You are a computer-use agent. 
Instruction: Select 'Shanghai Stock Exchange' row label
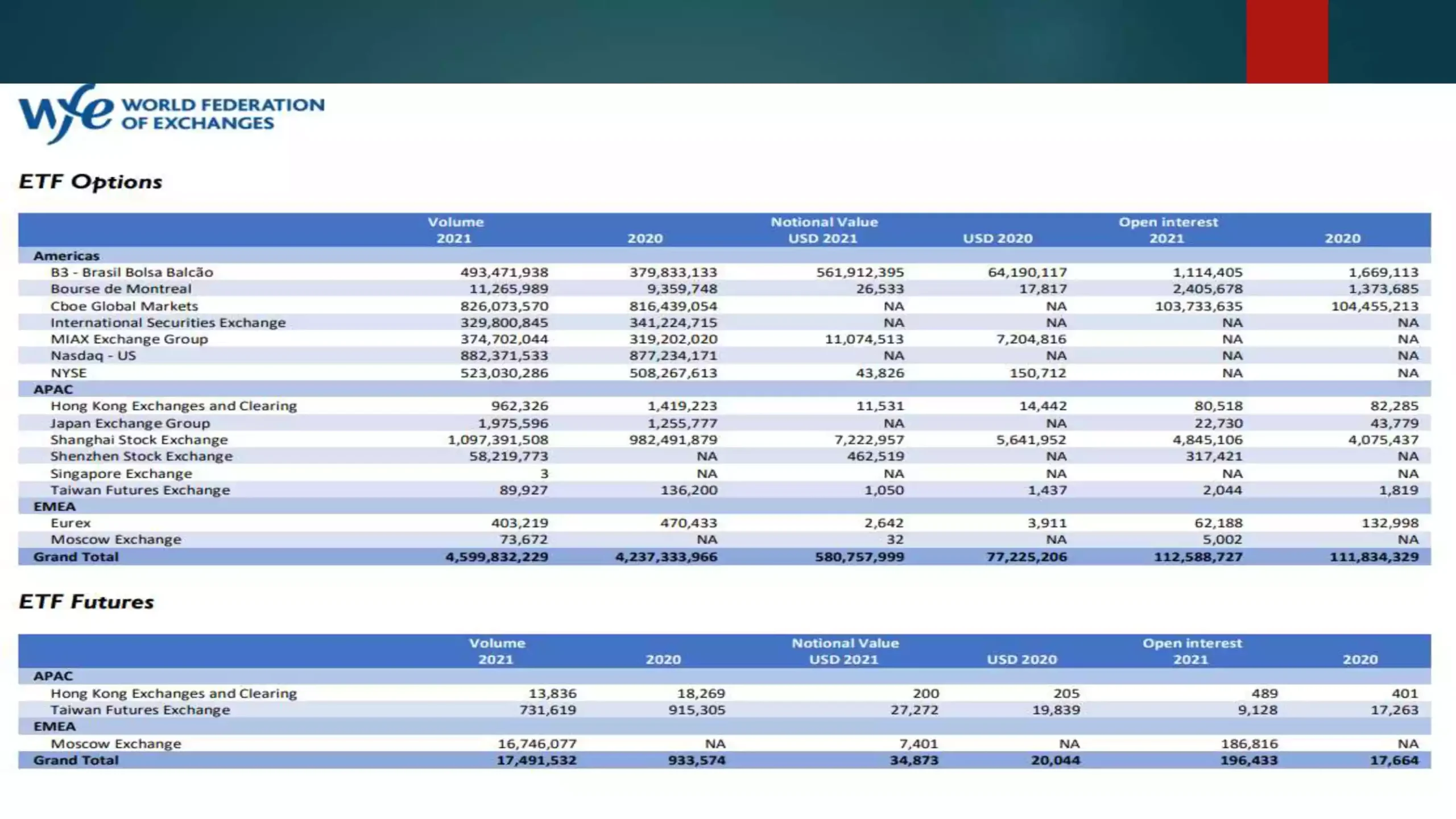[x=139, y=440]
